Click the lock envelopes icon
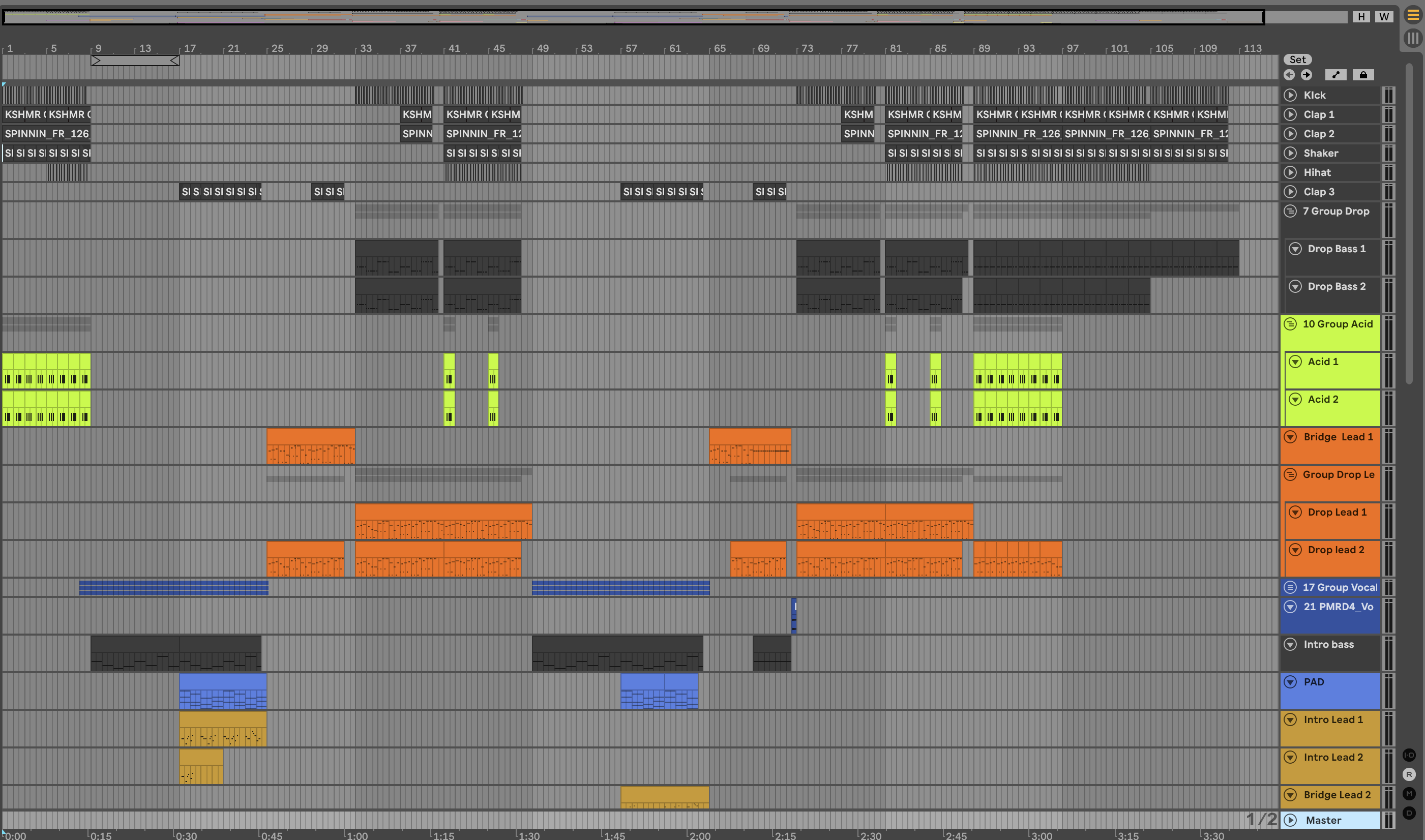Viewport: 1425px width, 840px height. coord(1363,75)
